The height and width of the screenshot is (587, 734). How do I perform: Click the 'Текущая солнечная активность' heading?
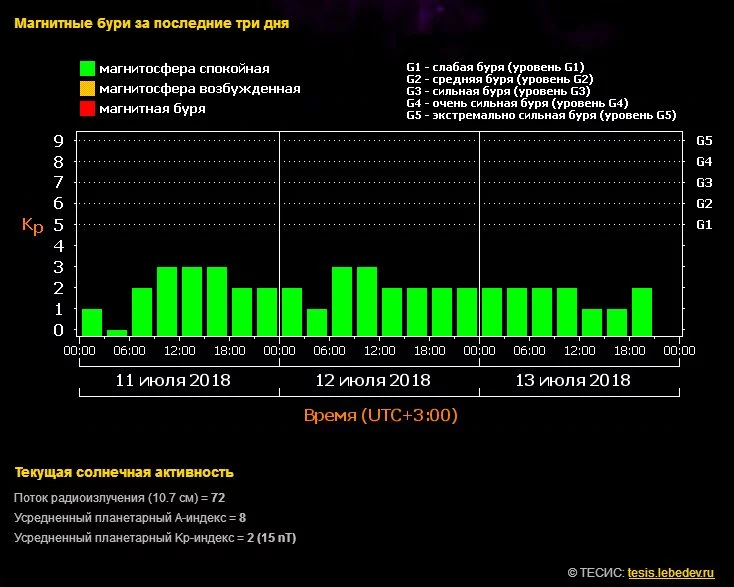point(124,472)
